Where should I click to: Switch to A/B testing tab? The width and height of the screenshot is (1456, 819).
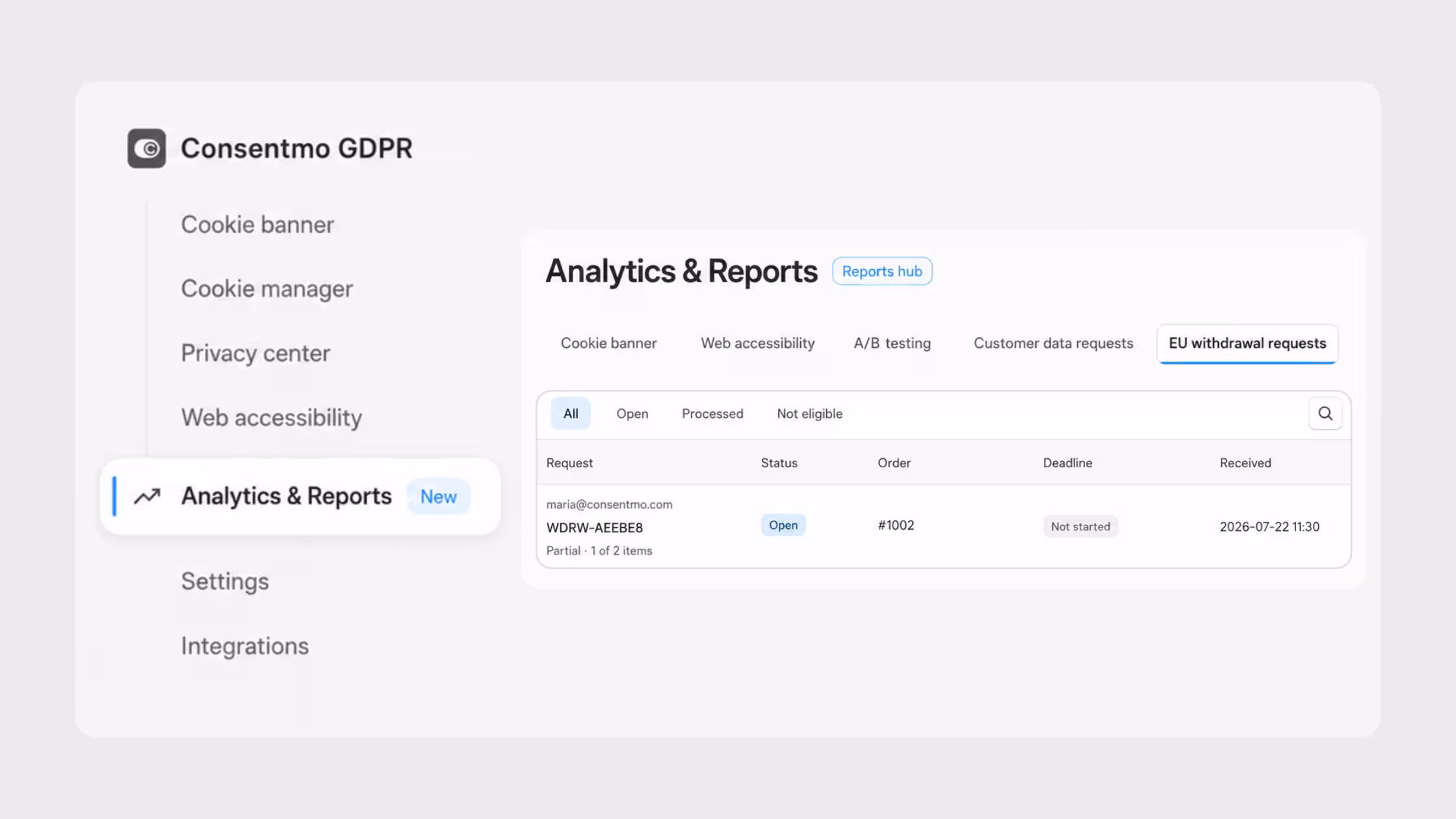click(892, 343)
